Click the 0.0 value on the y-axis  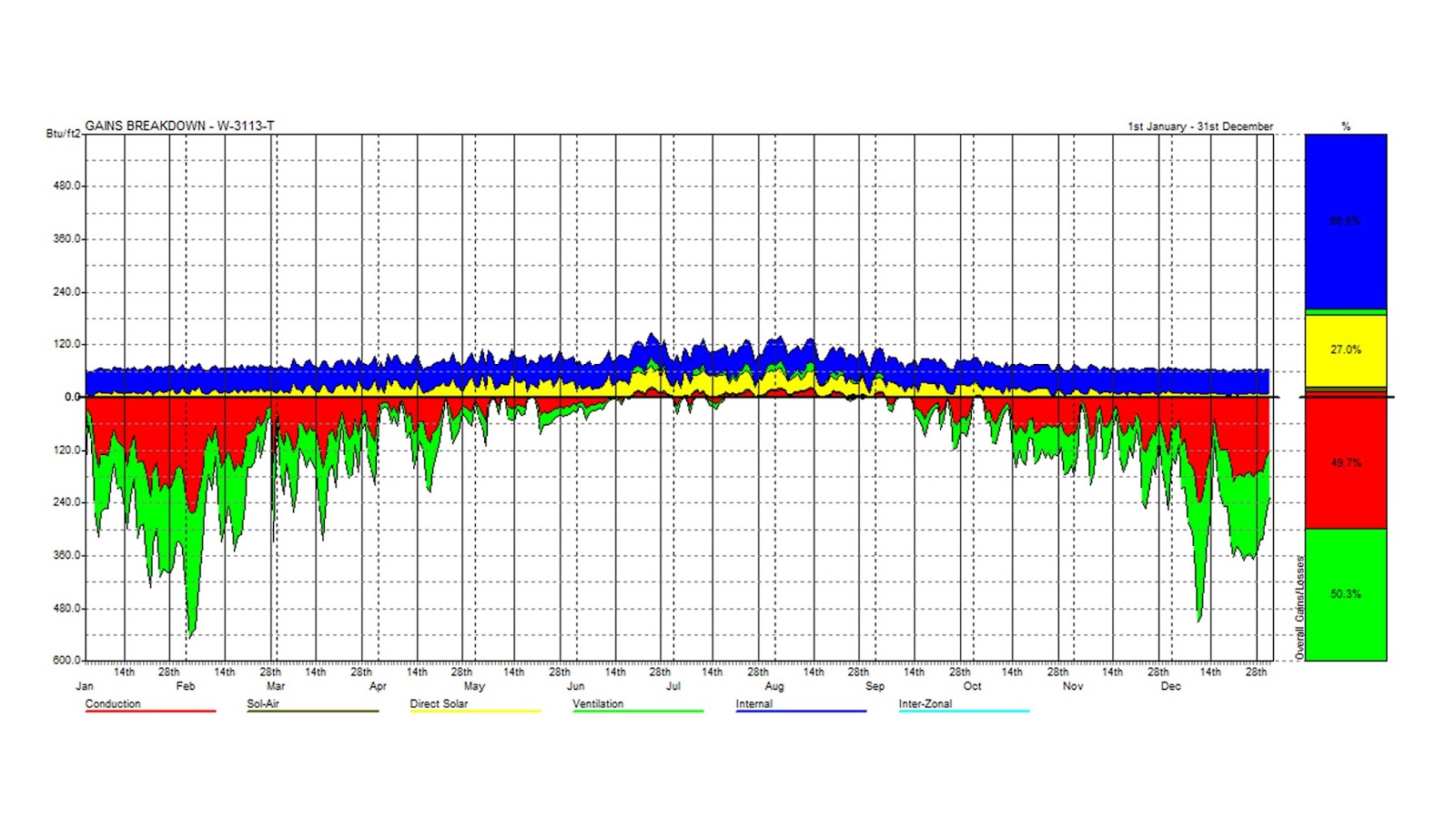pos(72,397)
